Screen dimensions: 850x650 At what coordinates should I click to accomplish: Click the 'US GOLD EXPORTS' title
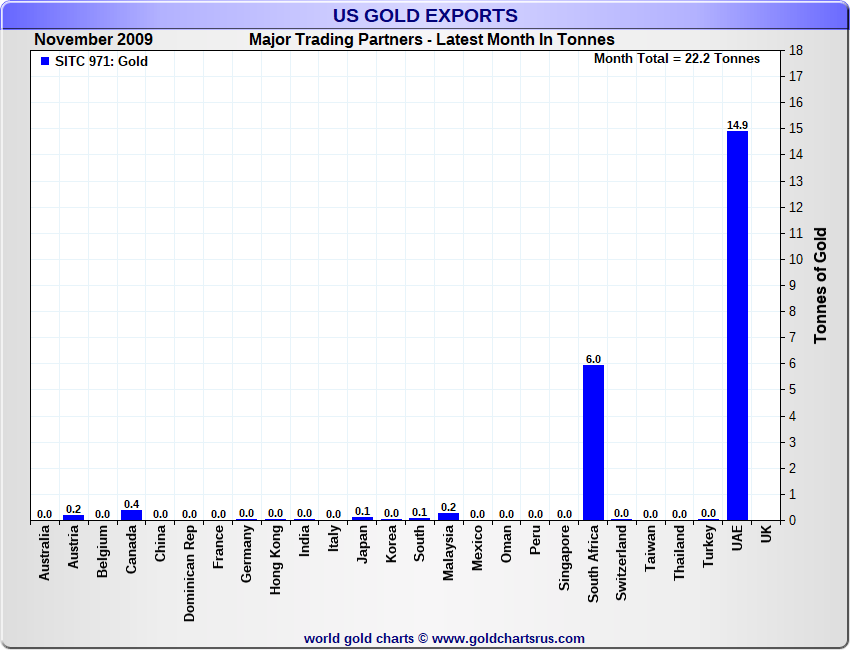(425, 16)
